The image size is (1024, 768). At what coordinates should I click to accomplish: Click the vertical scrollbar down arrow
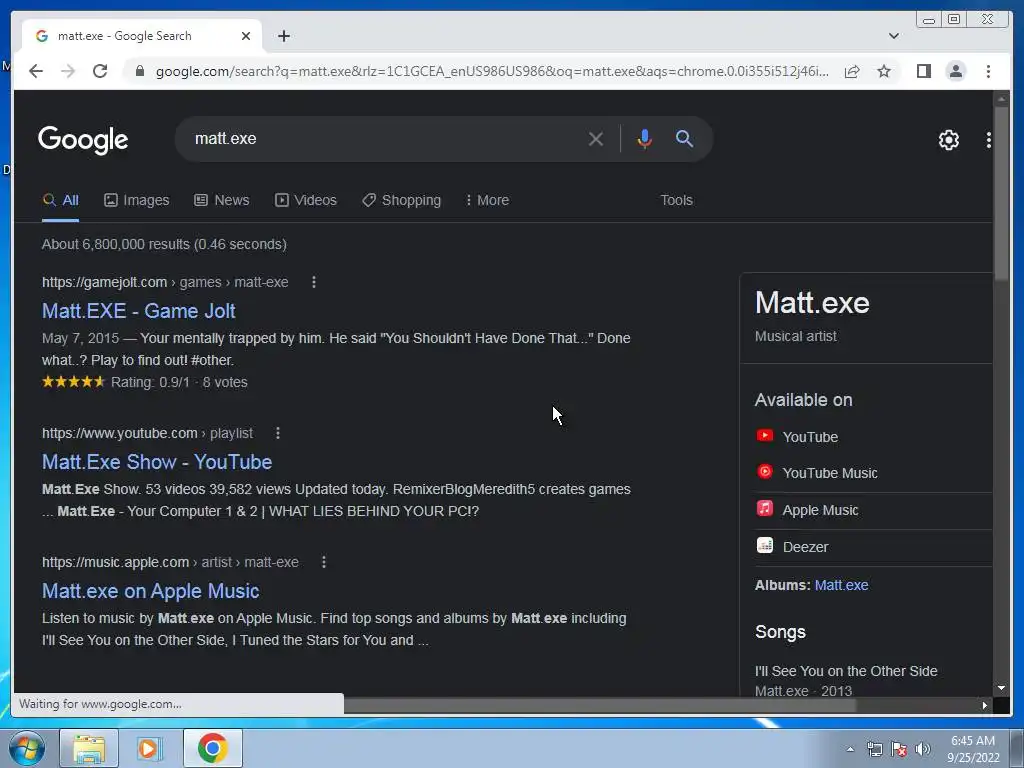coord(1001,688)
